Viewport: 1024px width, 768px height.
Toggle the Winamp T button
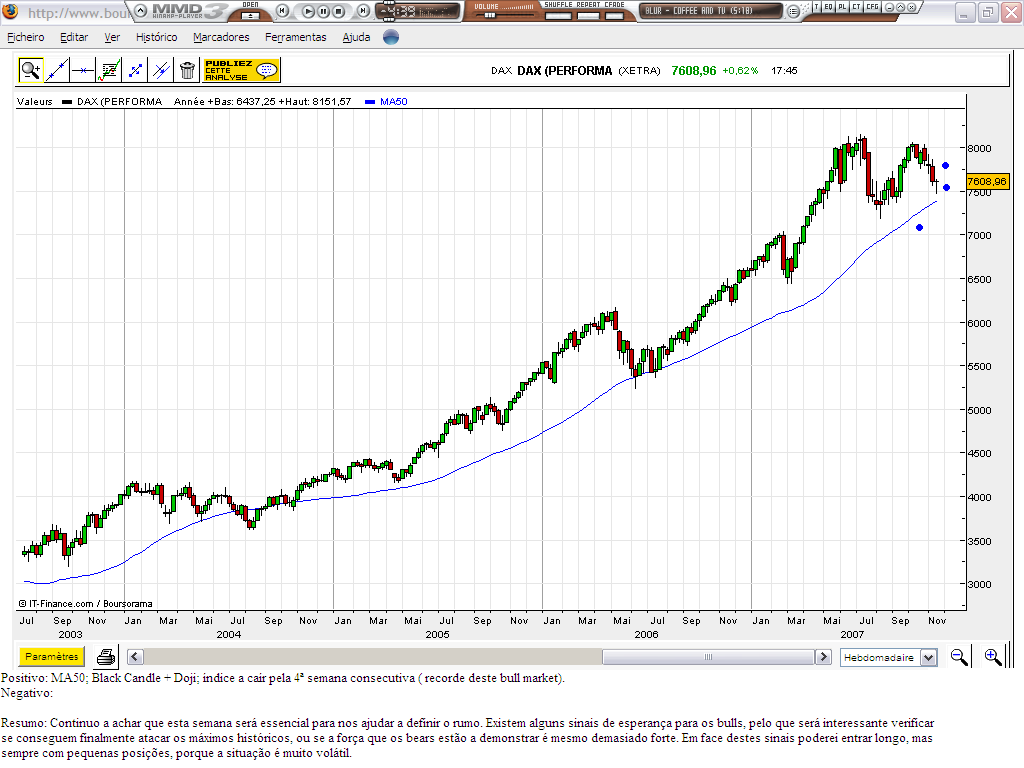[816, 7]
